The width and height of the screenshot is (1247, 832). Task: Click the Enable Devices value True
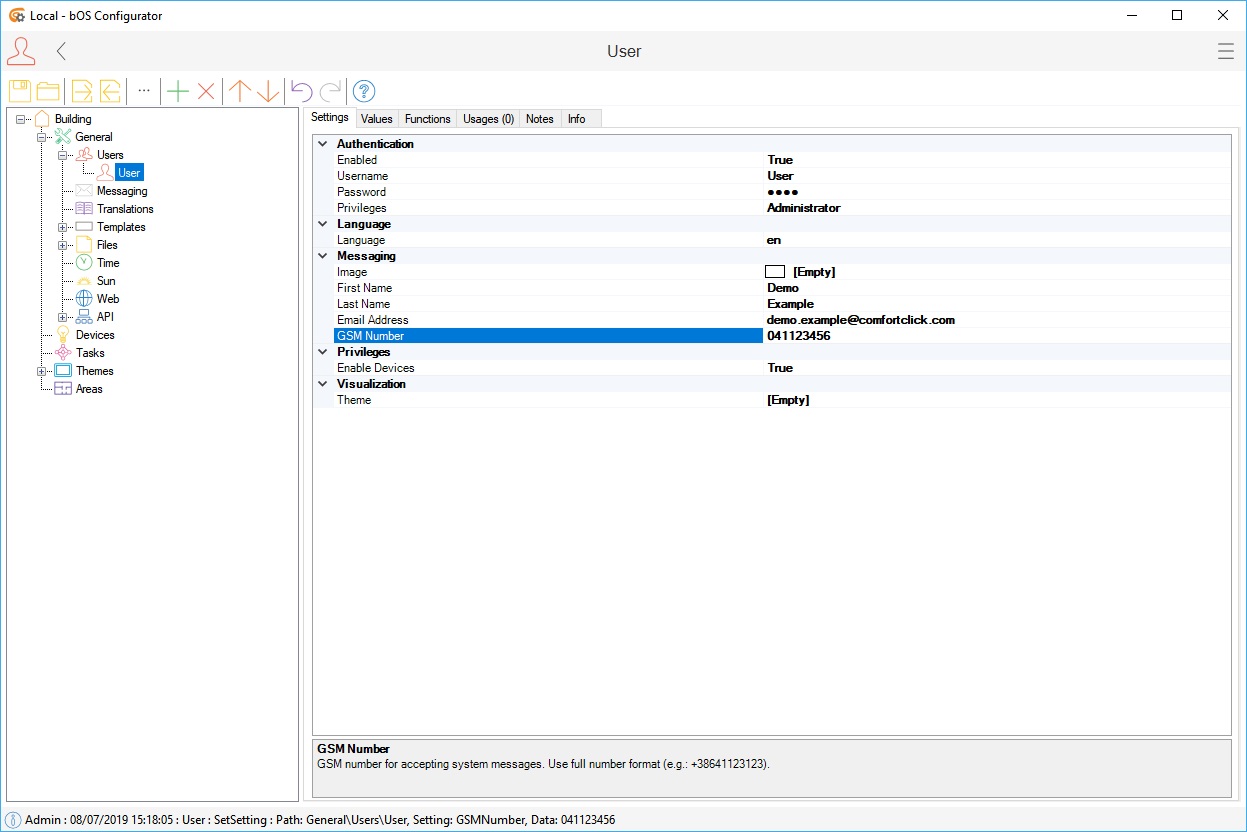(780, 368)
